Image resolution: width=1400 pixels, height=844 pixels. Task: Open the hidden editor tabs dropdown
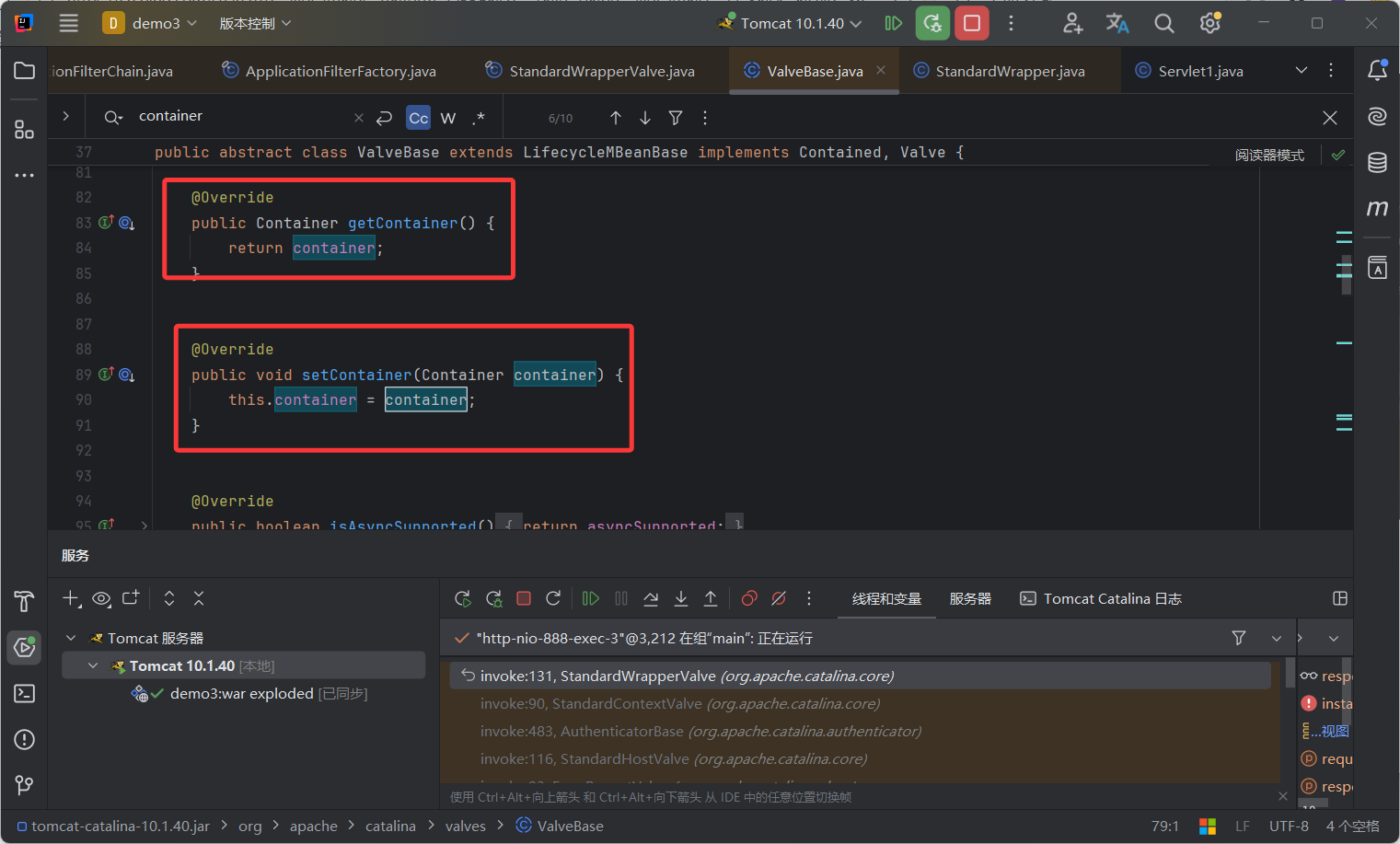[x=1302, y=70]
